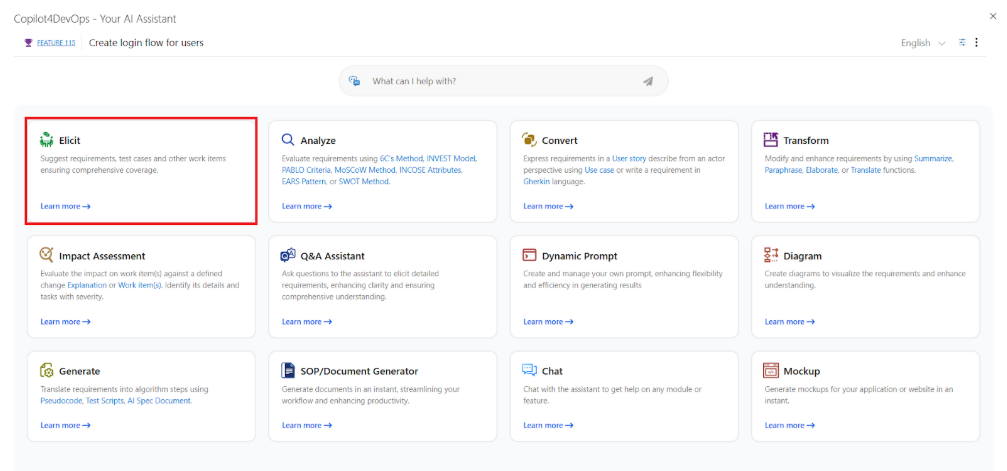Type in the 'What can I help with?' field

504,81
